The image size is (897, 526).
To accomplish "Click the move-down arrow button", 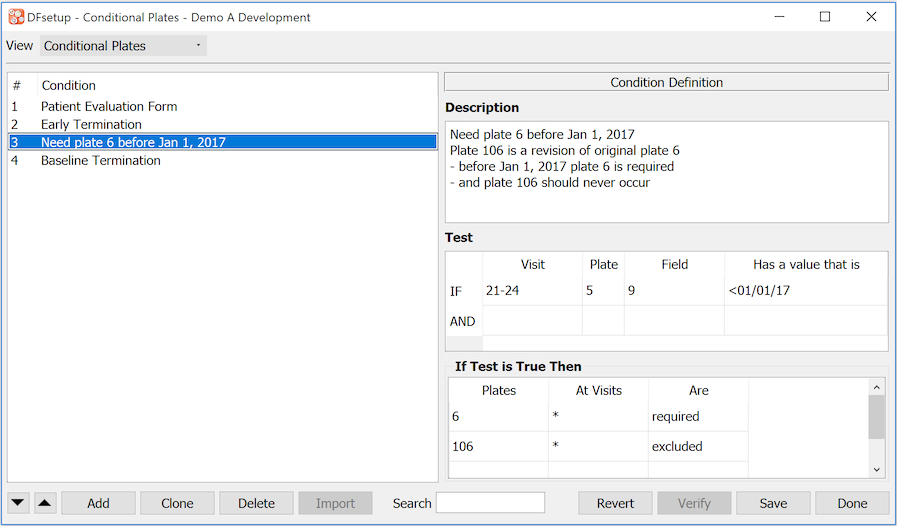I will [19, 503].
